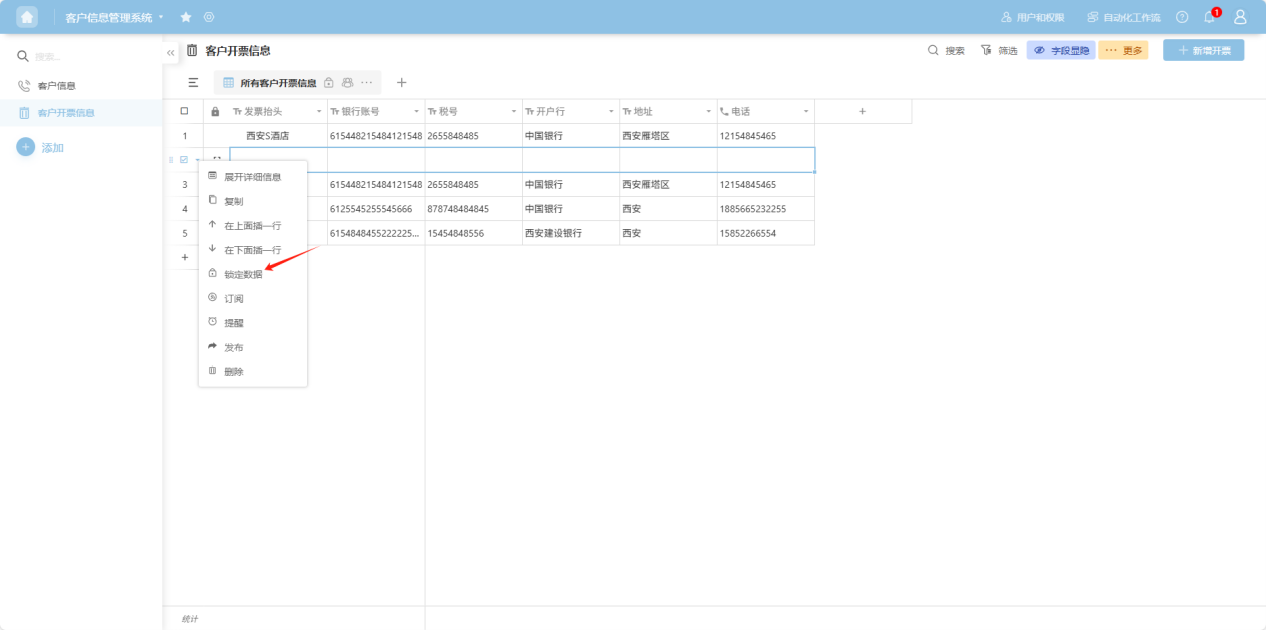Click the sidebar search field
1266x630 pixels.
point(90,57)
